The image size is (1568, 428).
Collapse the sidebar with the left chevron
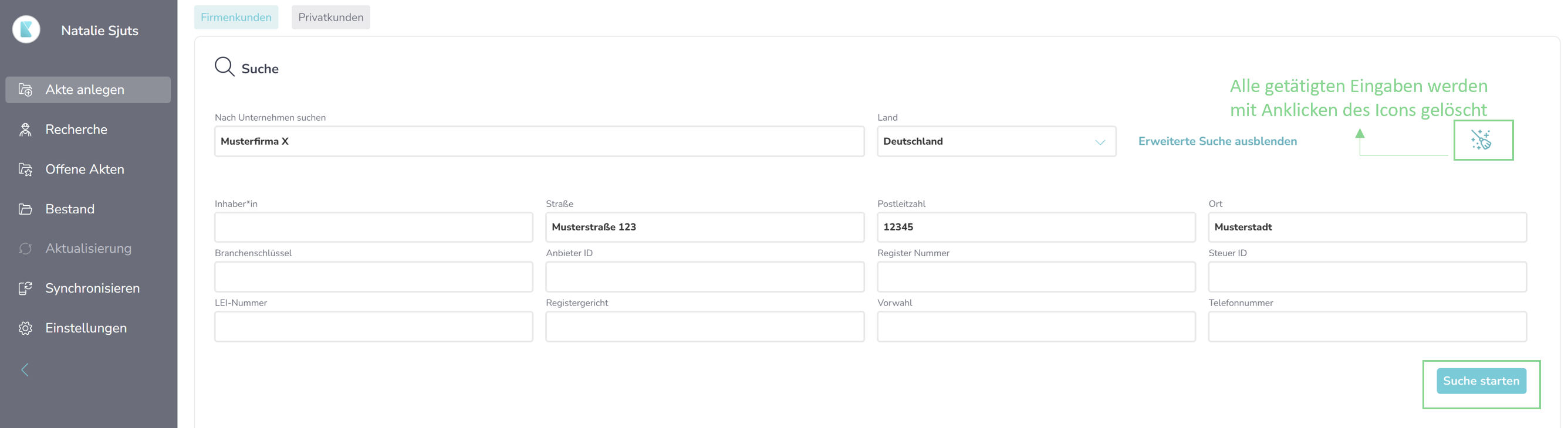pyautogui.click(x=25, y=369)
